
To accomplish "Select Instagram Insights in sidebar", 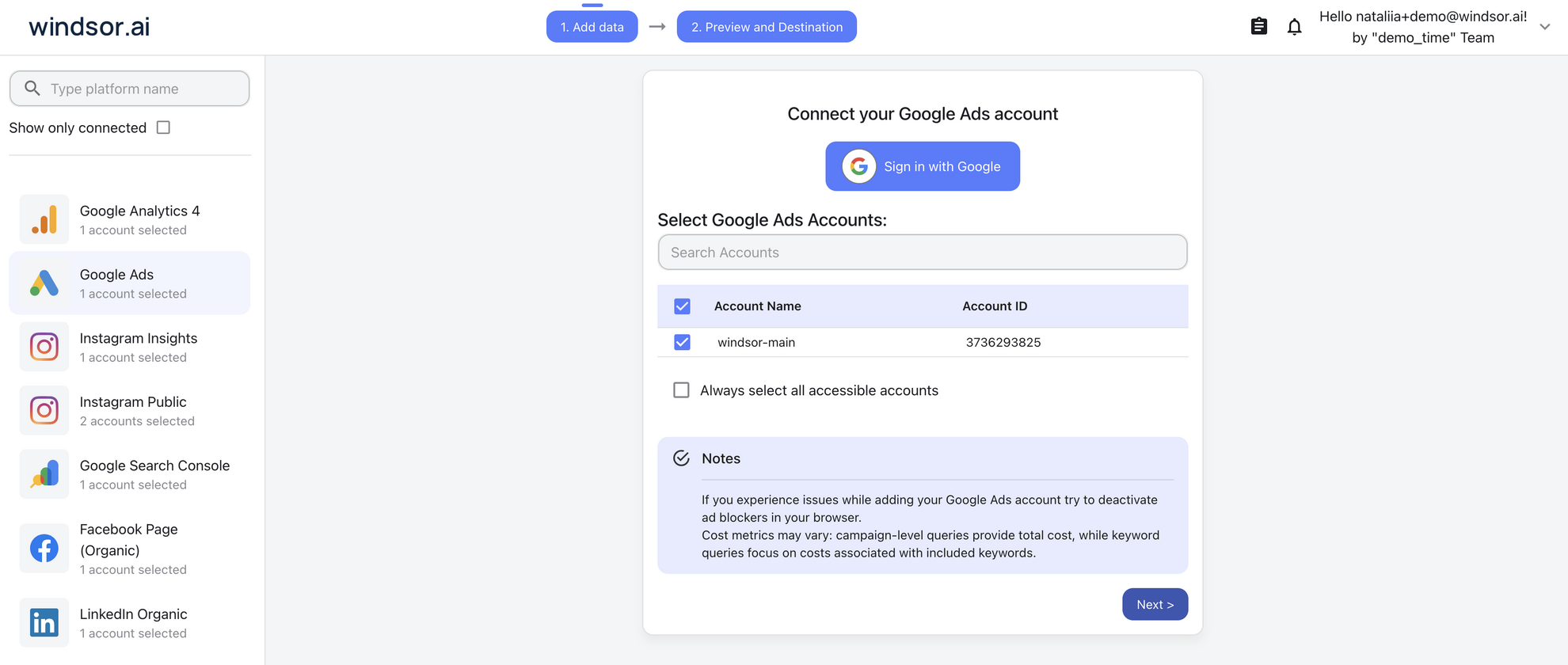I will pyautogui.click(x=130, y=347).
